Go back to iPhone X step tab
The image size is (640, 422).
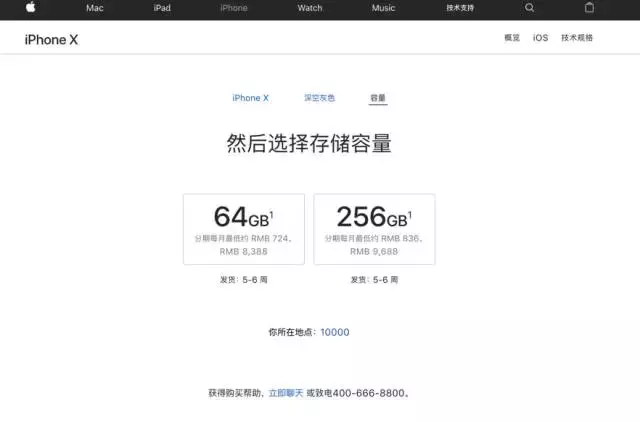[x=250, y=98]
